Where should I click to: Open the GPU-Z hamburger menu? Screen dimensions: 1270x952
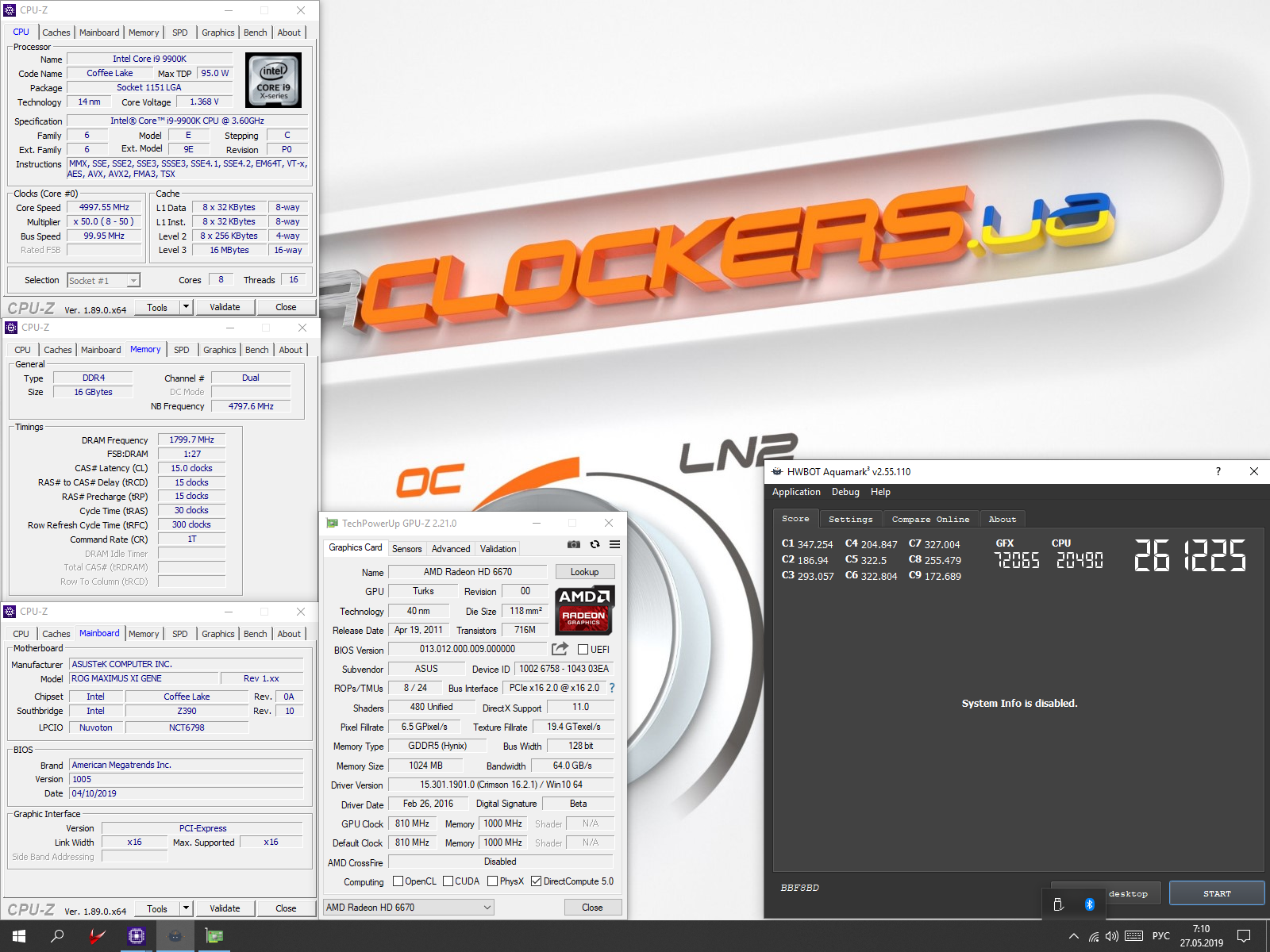[x=614, y=544]
